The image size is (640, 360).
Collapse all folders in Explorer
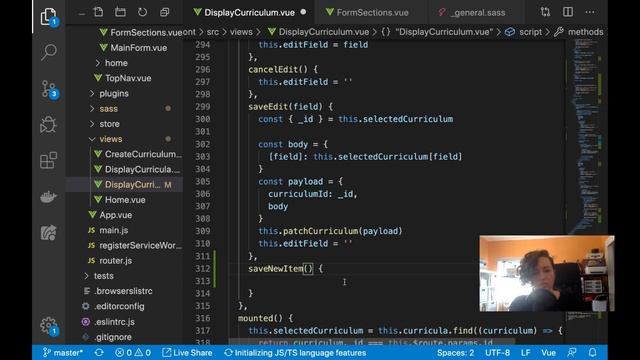tap(164, 12)
